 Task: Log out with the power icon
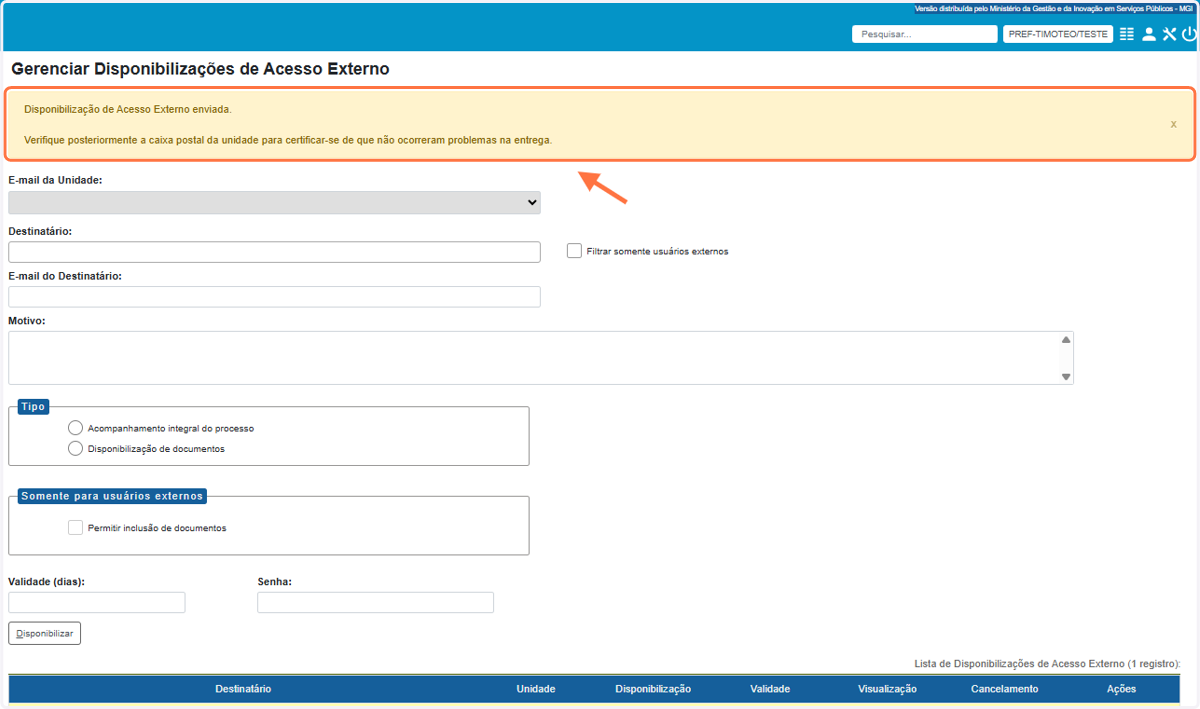(1189, 34)
